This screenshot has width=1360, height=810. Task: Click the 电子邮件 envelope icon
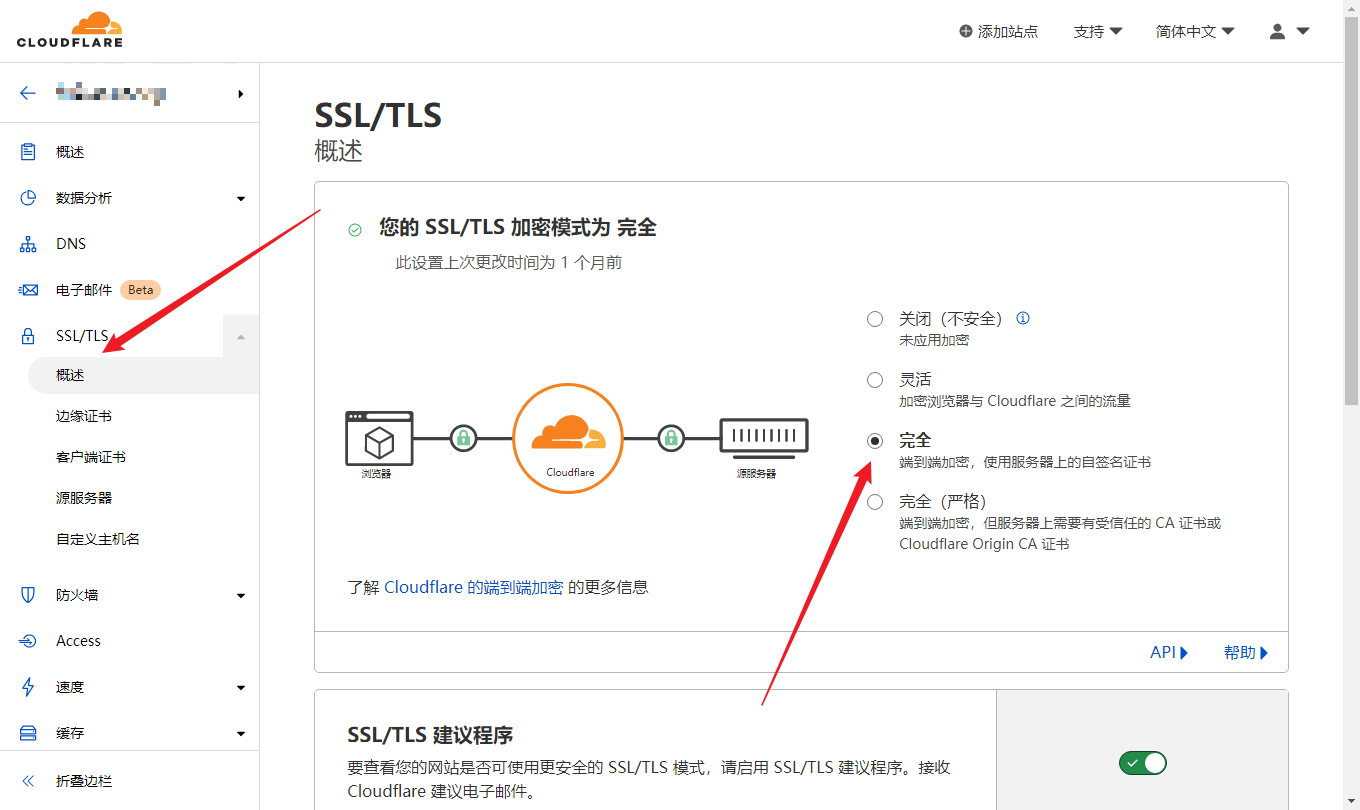point(28,290)
